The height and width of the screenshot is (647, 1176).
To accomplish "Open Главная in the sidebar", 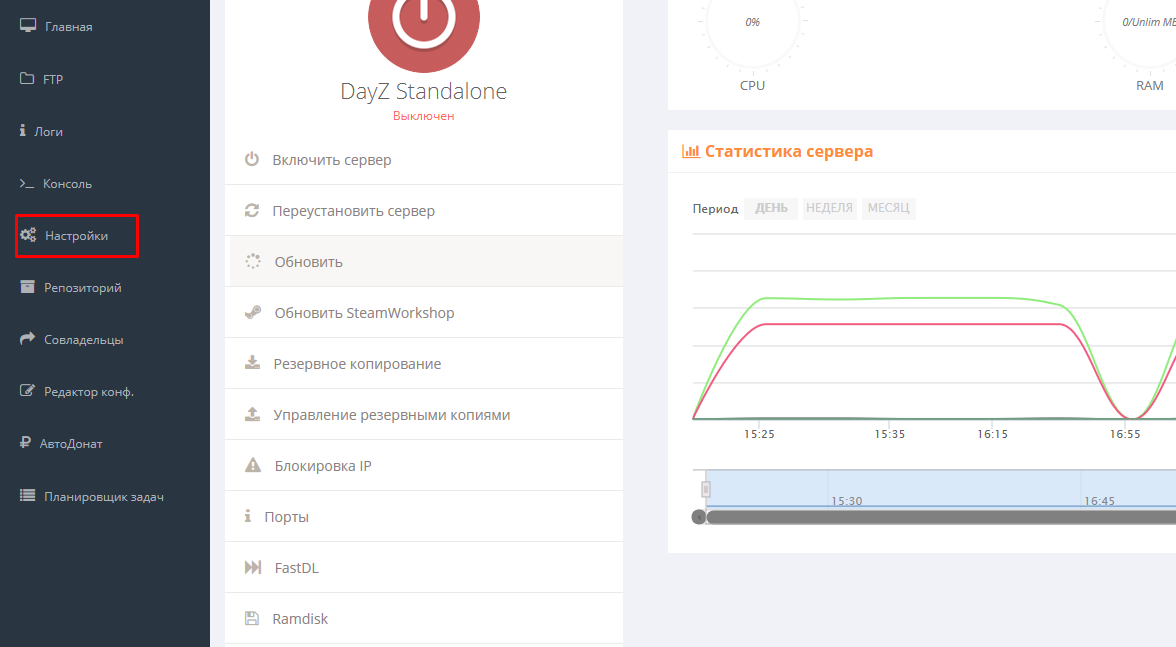I will click(68, 27).
